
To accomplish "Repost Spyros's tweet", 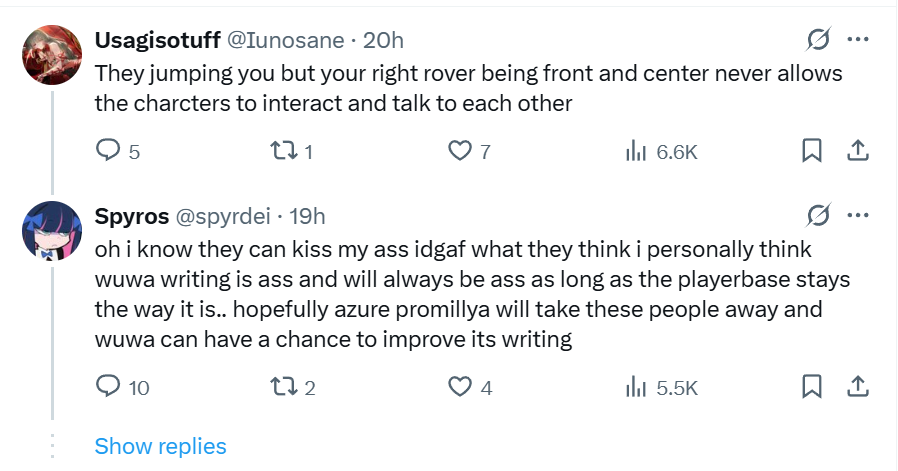I will [x=283, y=386].
